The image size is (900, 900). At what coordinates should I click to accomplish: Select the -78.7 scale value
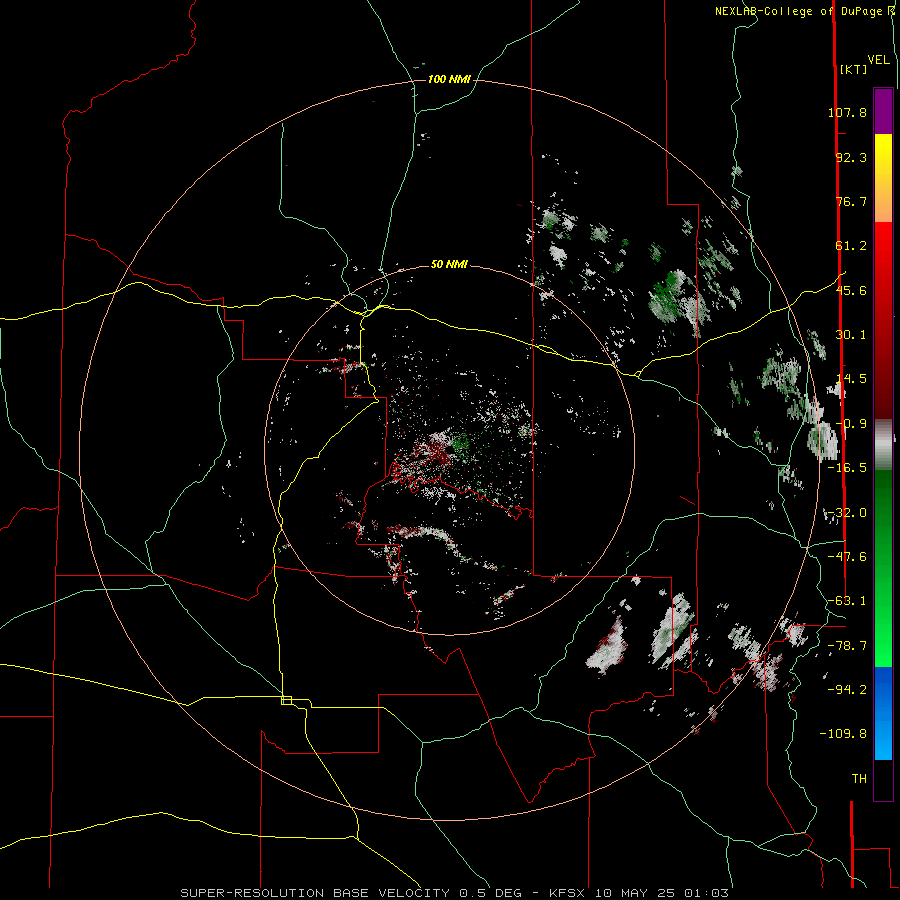click(847, 646)
